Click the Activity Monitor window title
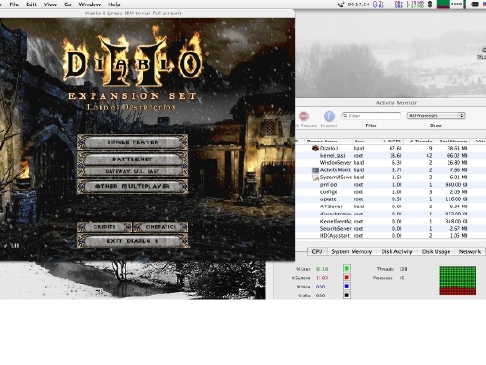 (x=396, y=103)
